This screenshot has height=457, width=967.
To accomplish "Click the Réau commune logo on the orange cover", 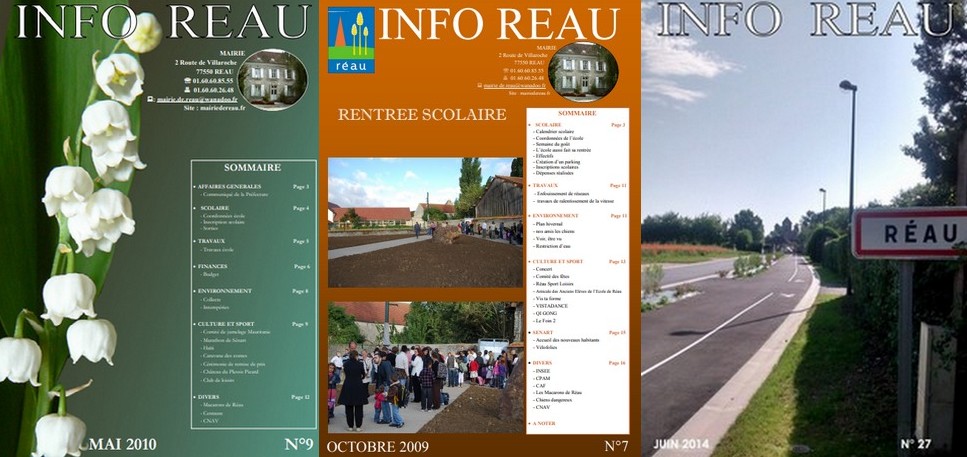I will 351,40.
